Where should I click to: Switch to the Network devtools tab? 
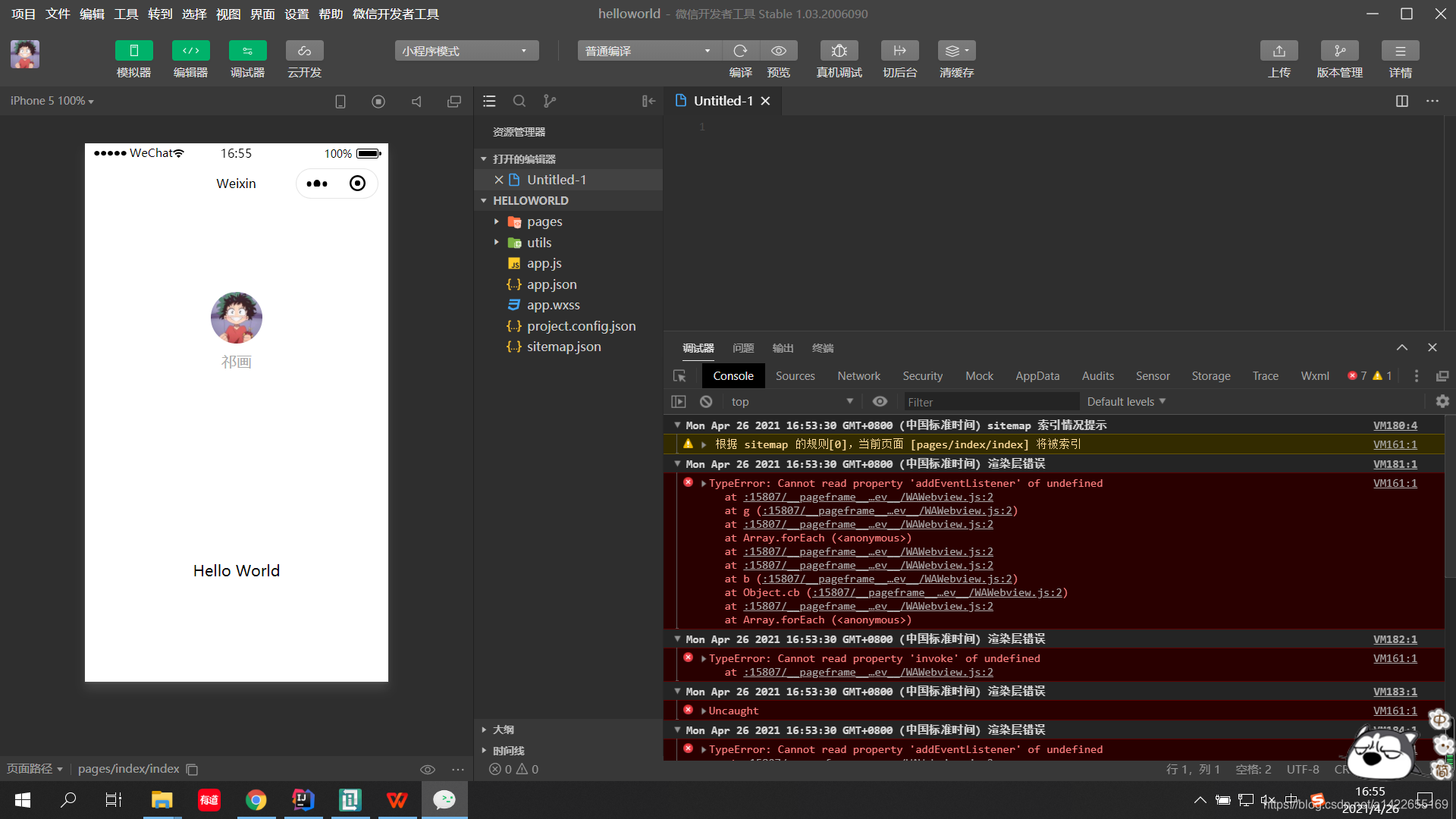coord(858,376)
